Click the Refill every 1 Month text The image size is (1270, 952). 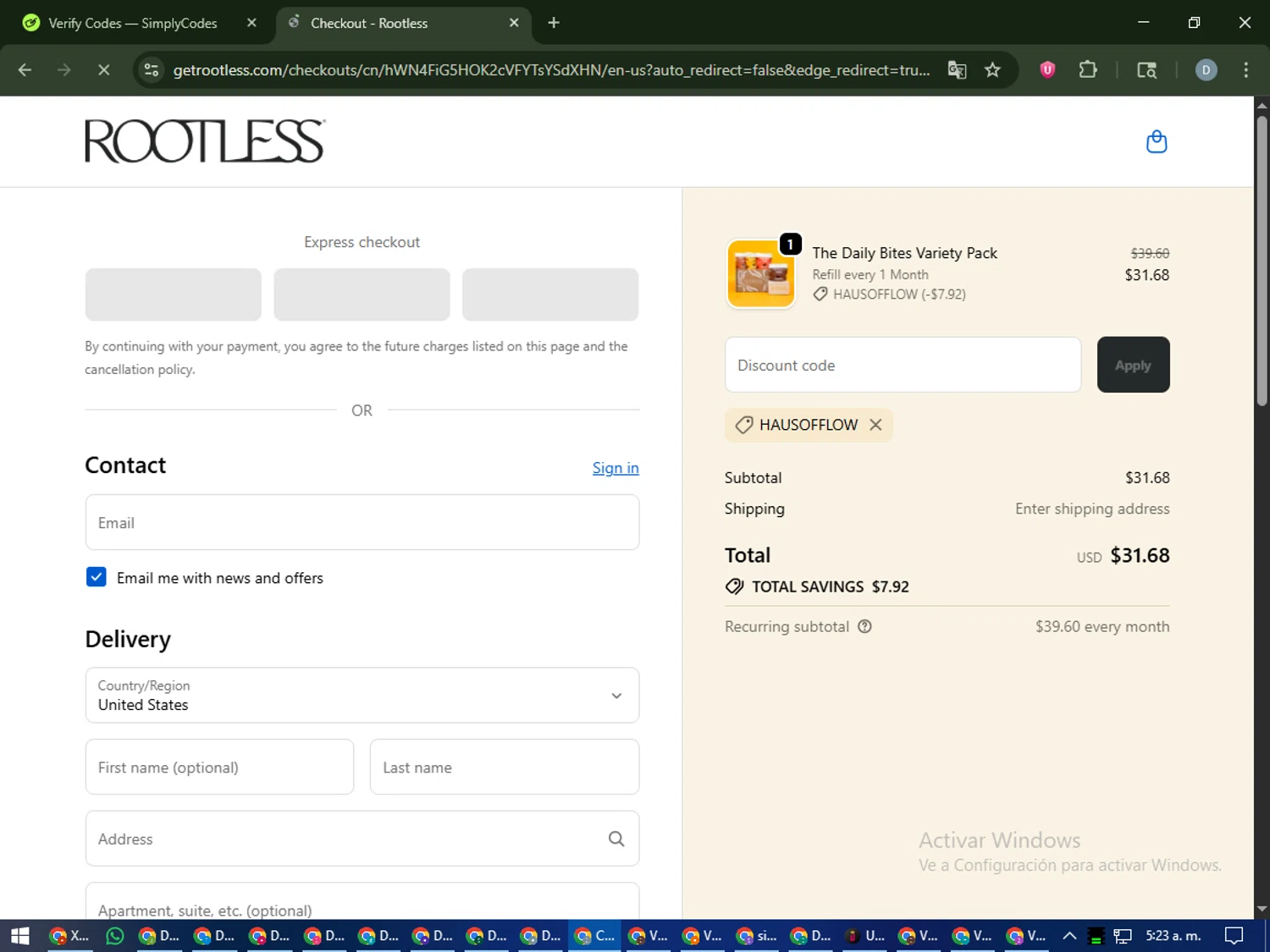870,274
